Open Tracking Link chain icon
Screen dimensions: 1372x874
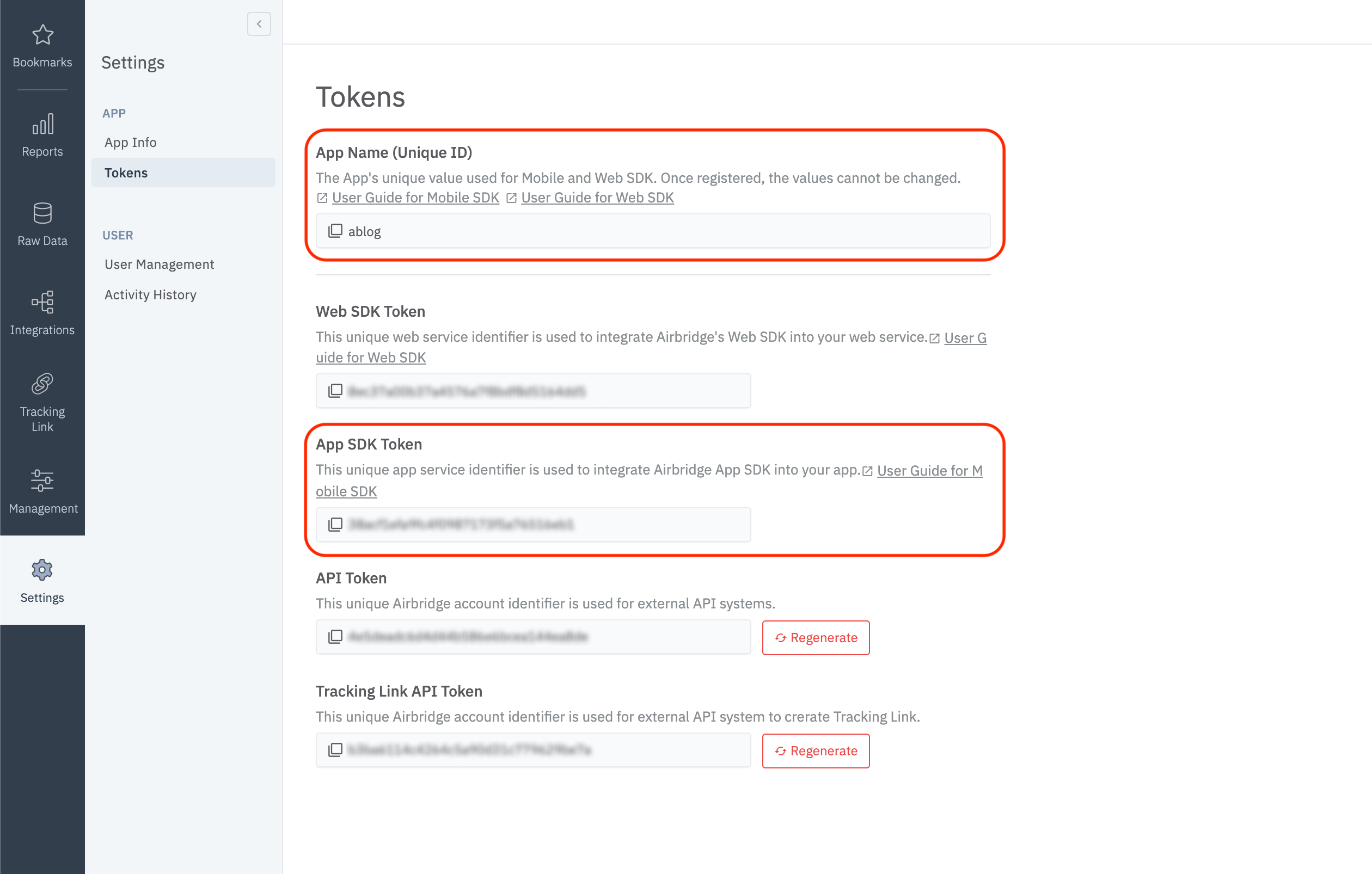42,384
